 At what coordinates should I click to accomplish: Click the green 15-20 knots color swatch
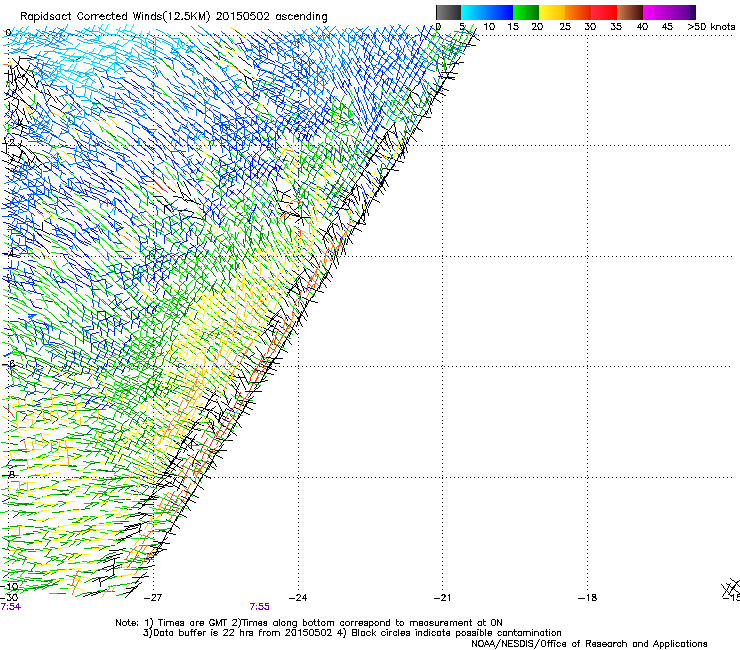tap(525, 12)
